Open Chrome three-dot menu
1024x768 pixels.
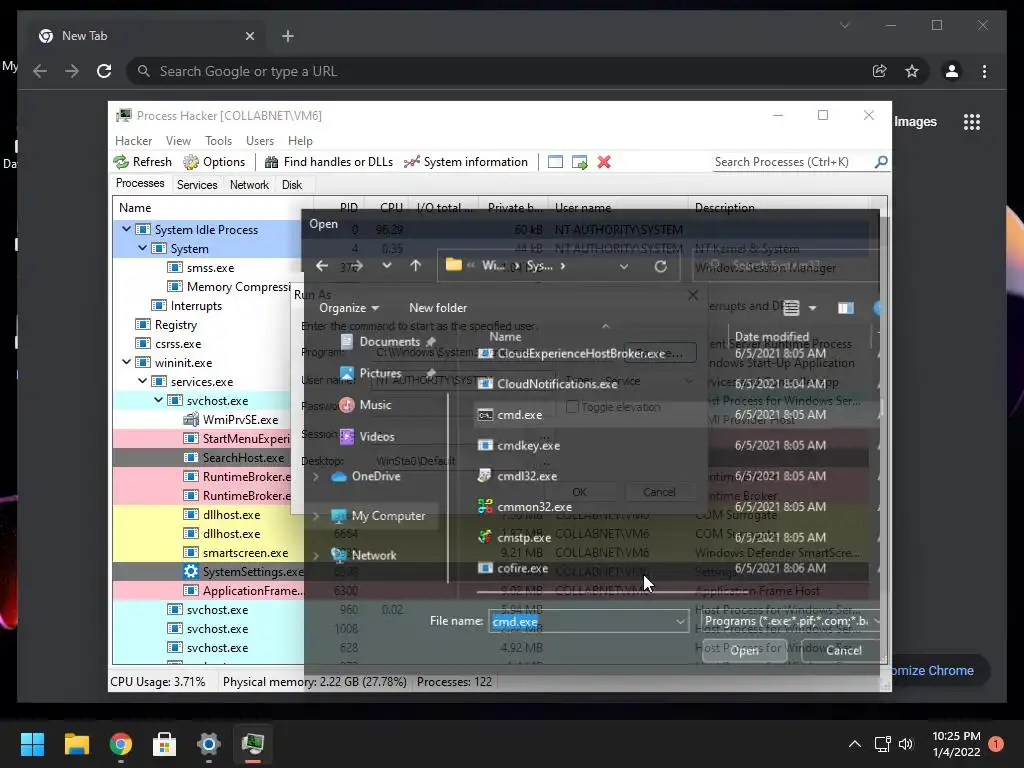point(984,71)
